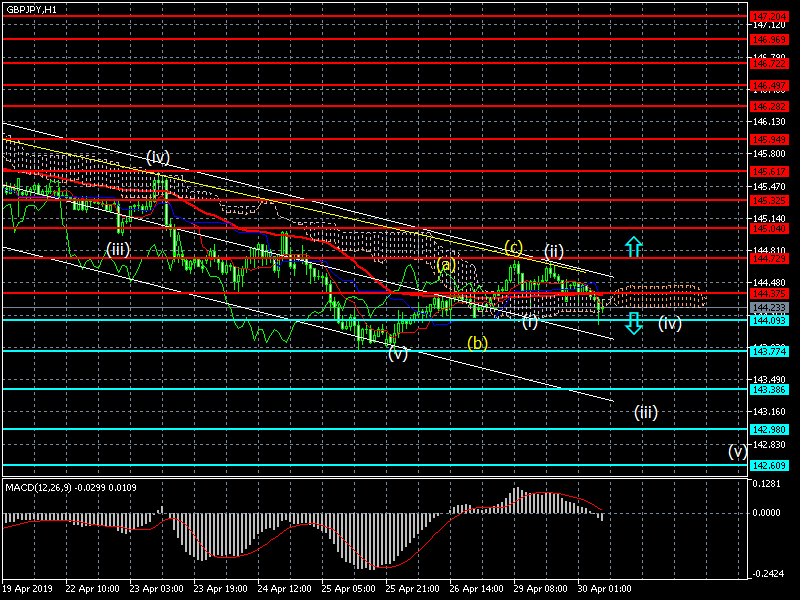
Task: Click the -0.2424 MACD scale value
Action: pos(766,573)
